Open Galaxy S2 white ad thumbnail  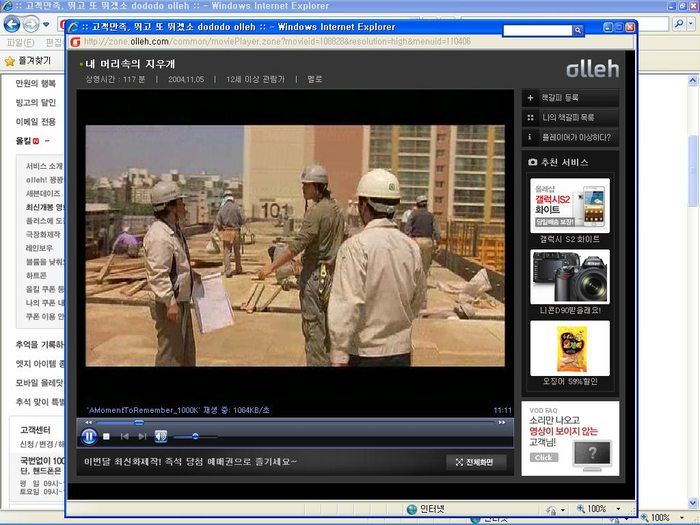[x=570, y=206]
